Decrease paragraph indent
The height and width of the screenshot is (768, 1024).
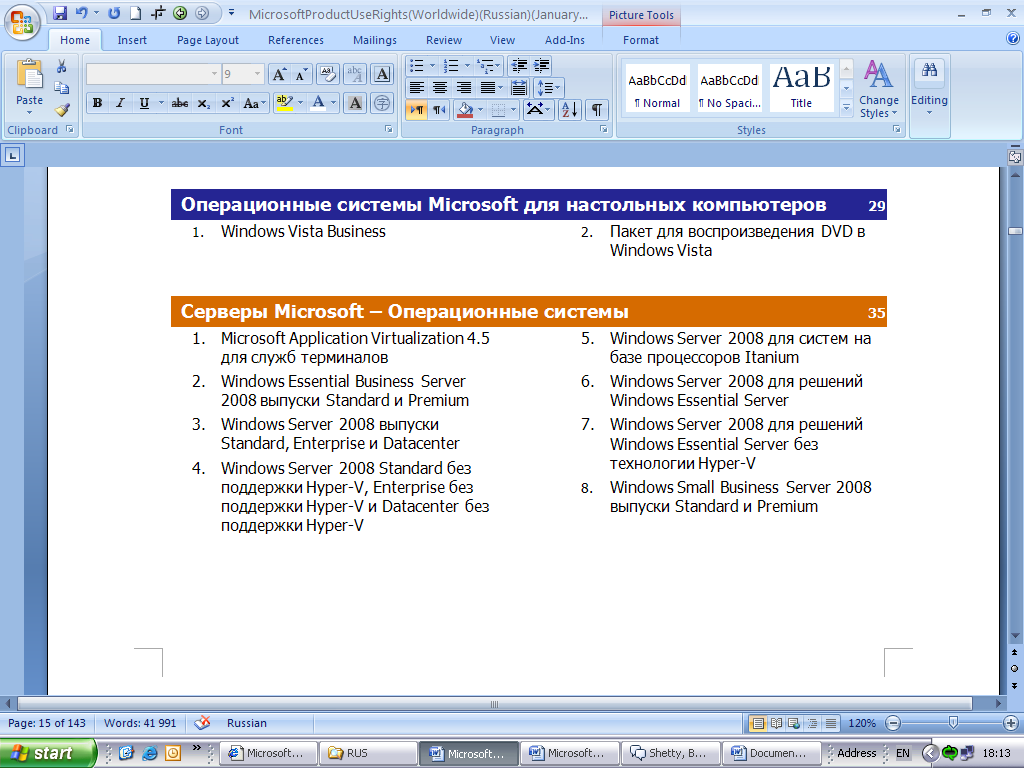[519, 65]
